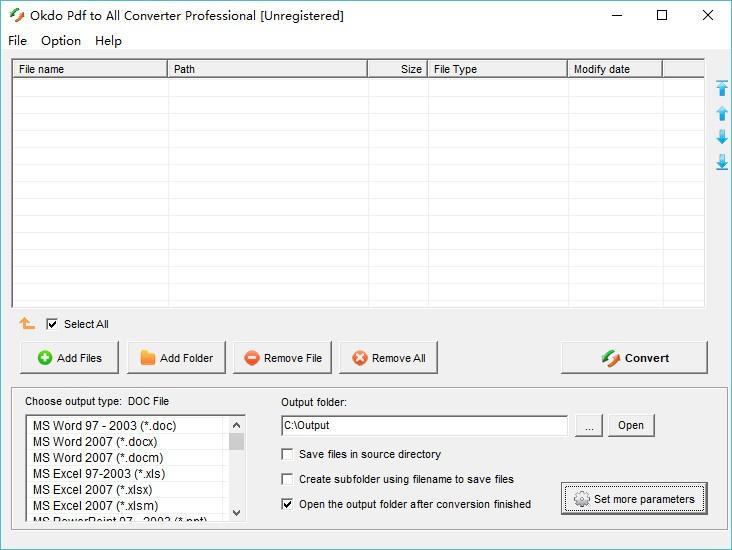Close the Okdo converter window
Image resolution: width=732 pixels, height=550 pixels.
pos(708,15)
